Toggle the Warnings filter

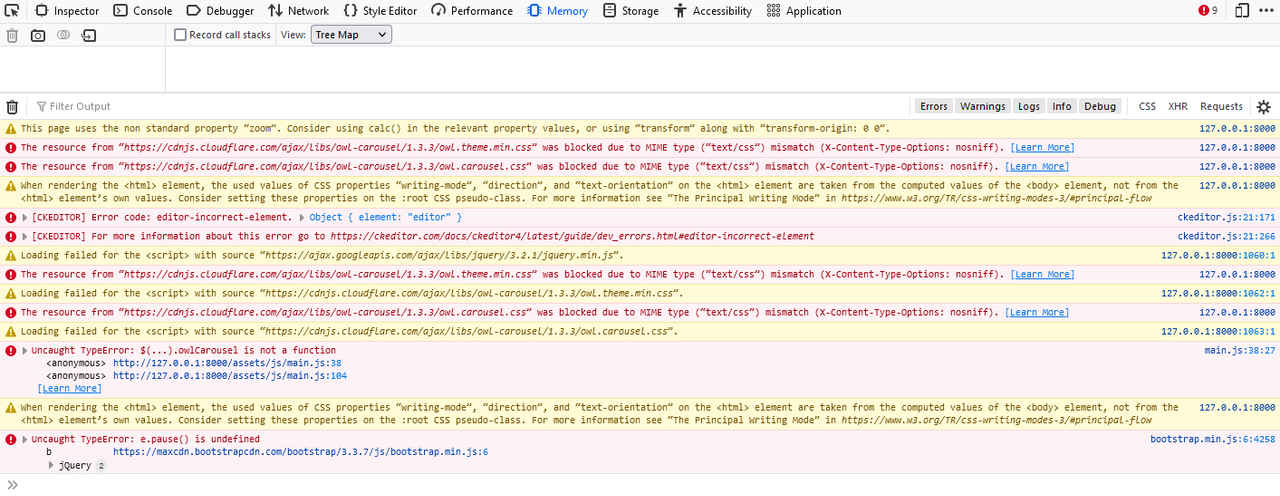(983, 106)
